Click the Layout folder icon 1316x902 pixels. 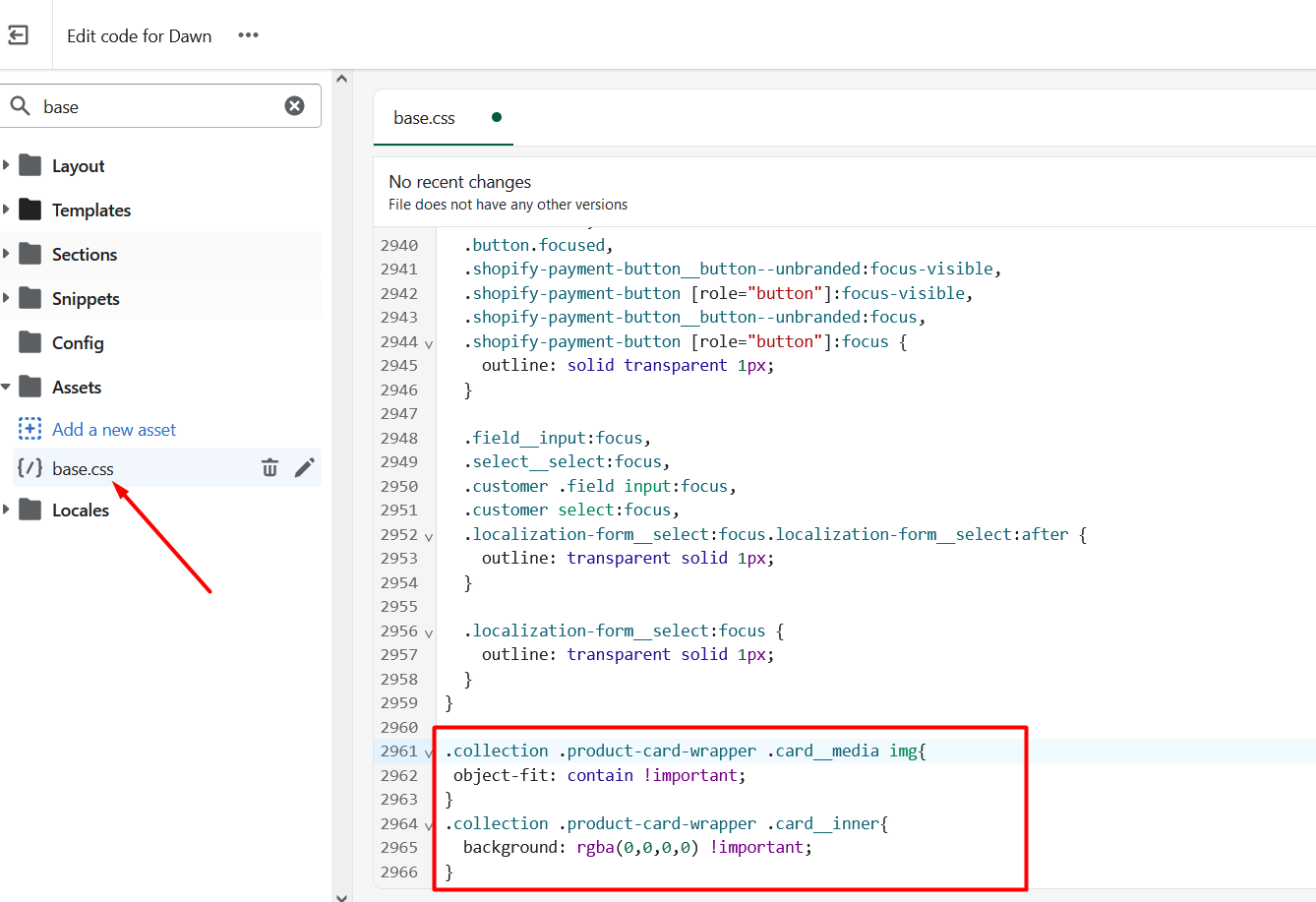30,165
